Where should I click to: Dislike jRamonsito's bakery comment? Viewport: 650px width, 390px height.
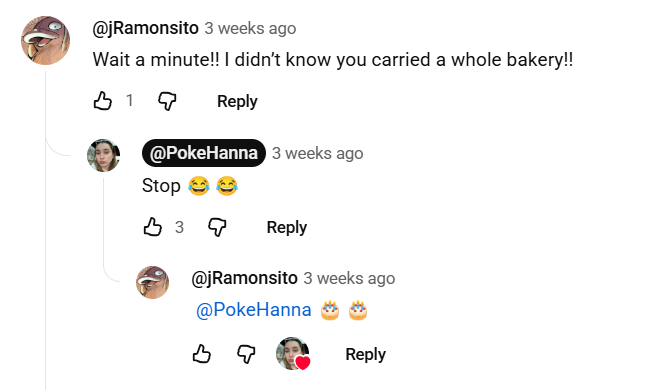coord(167,101)
